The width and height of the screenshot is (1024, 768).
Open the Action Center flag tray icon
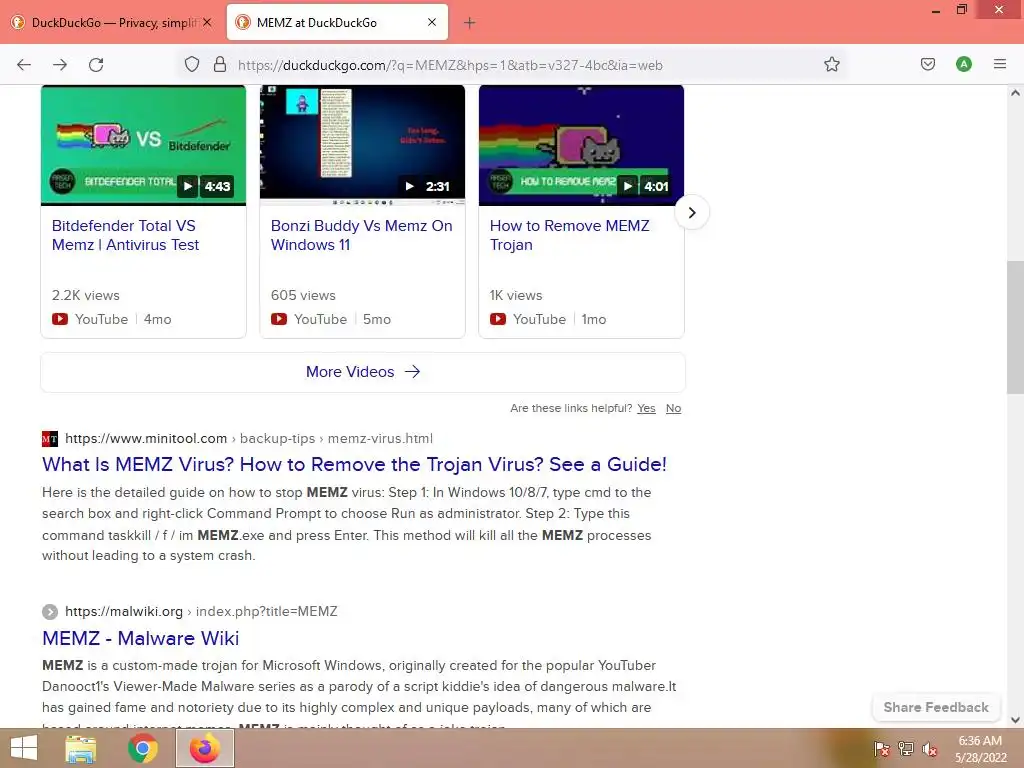[x=881, y=748]
